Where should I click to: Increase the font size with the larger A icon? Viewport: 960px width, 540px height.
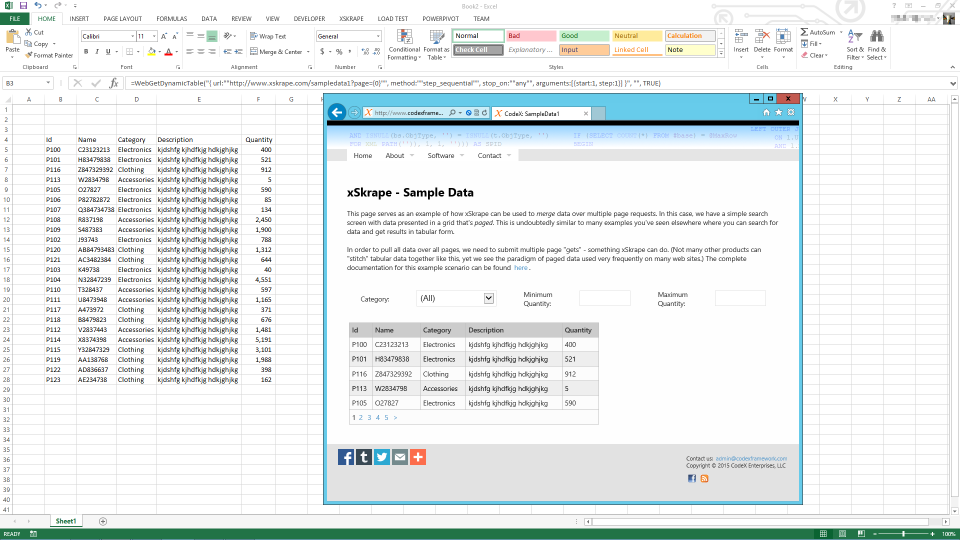[x=164, y=36]
